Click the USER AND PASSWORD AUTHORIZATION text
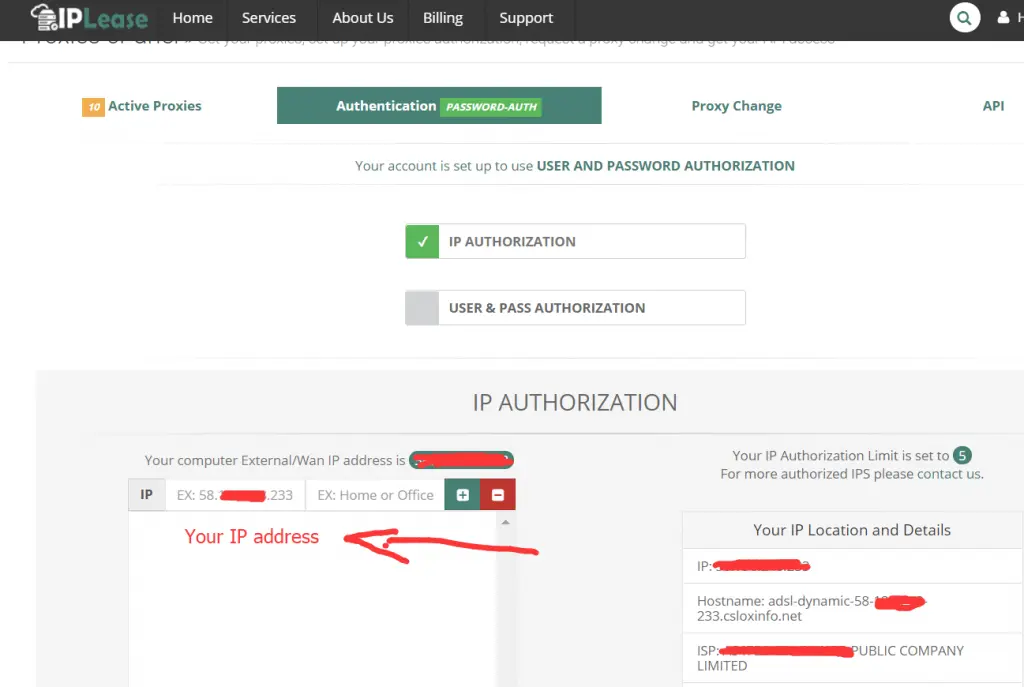 point(665,166)
